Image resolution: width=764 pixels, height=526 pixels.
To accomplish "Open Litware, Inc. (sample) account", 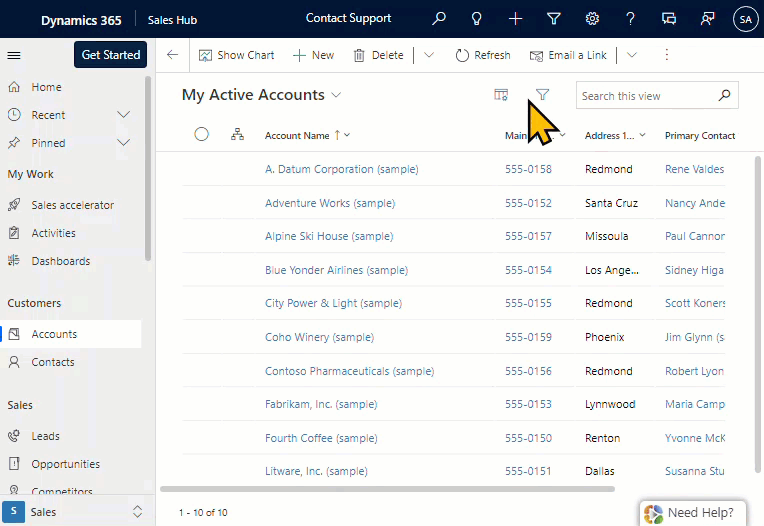I will 316,471.
